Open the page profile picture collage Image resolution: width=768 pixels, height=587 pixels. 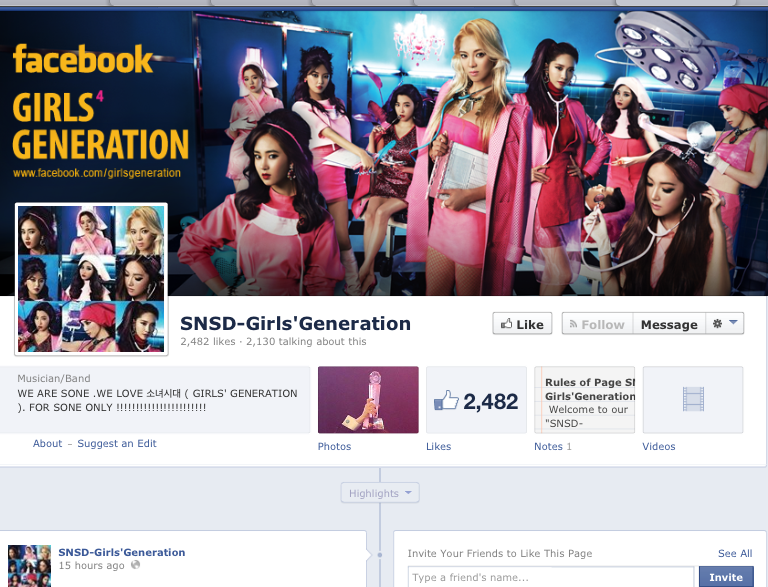(x=91, y=279)
